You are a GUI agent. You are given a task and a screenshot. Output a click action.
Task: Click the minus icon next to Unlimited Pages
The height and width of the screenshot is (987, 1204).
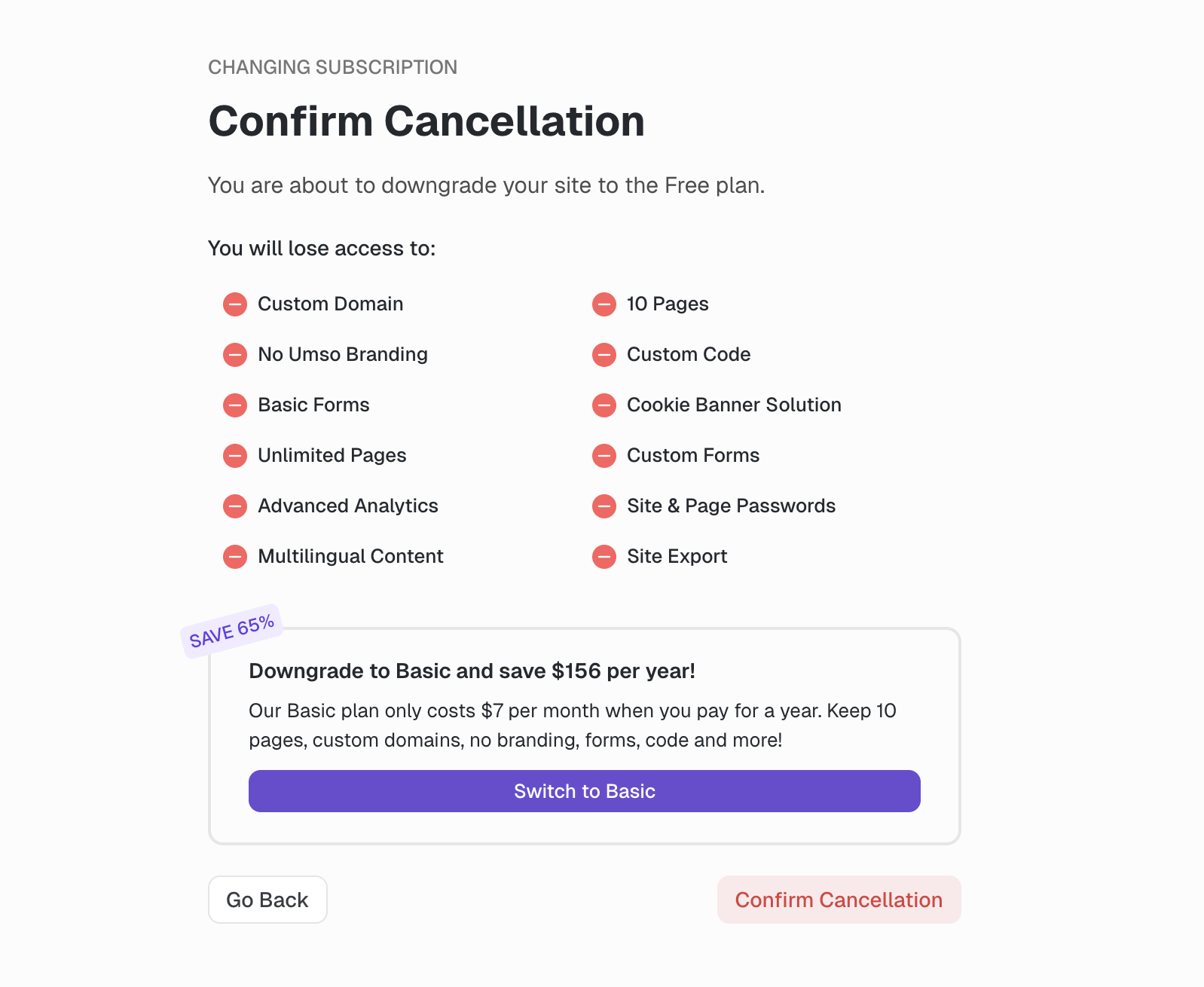pyautogui.click(x=235, y=456)
